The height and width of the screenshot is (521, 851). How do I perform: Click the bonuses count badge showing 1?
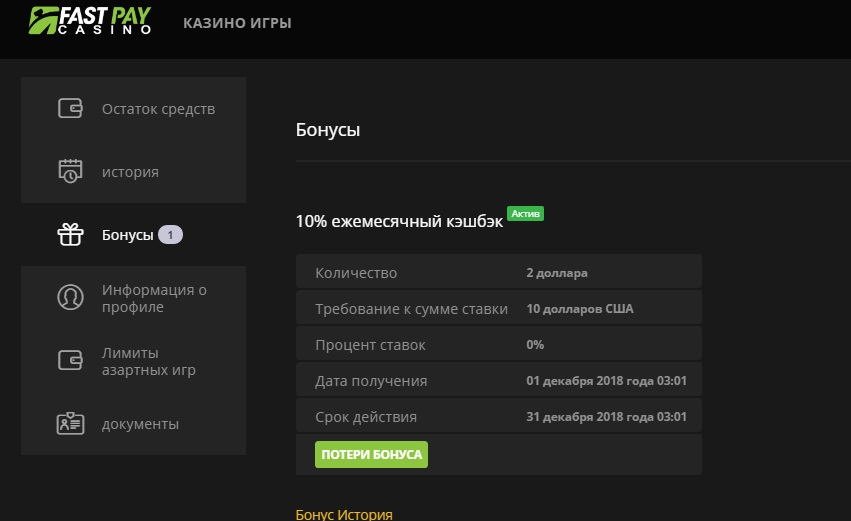point(171,235)
